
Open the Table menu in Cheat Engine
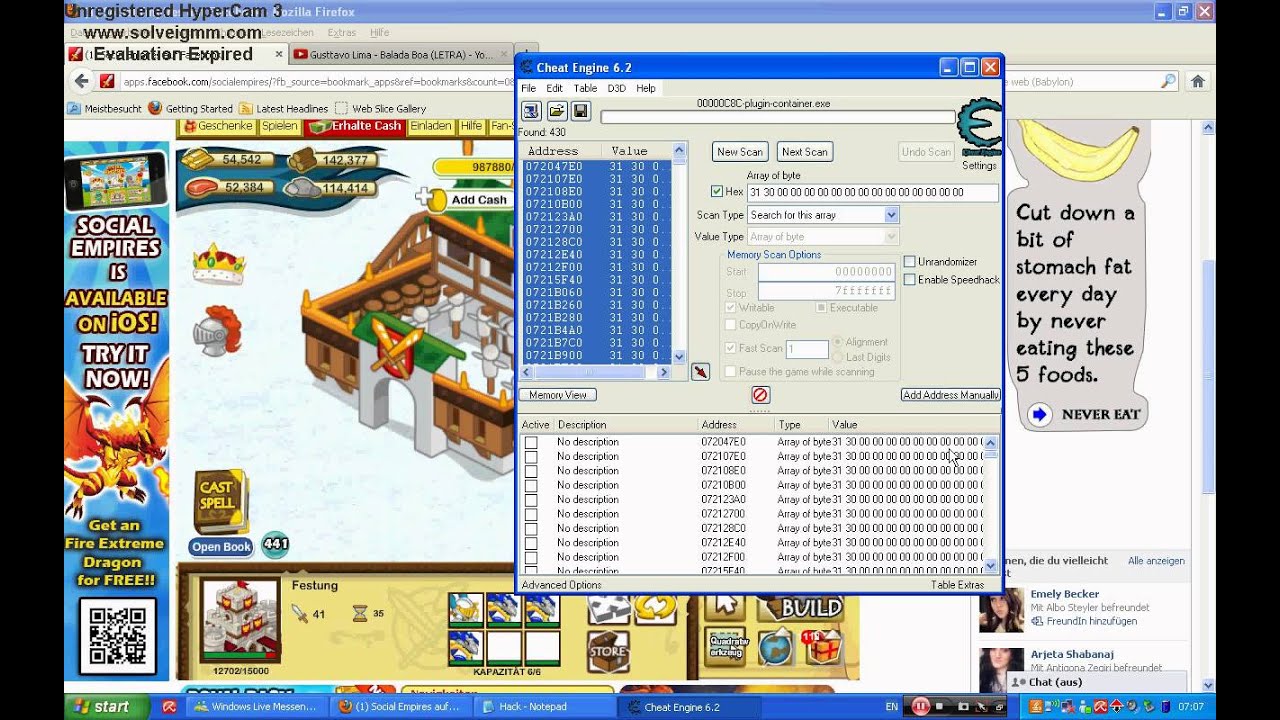(x=585, y=88)
